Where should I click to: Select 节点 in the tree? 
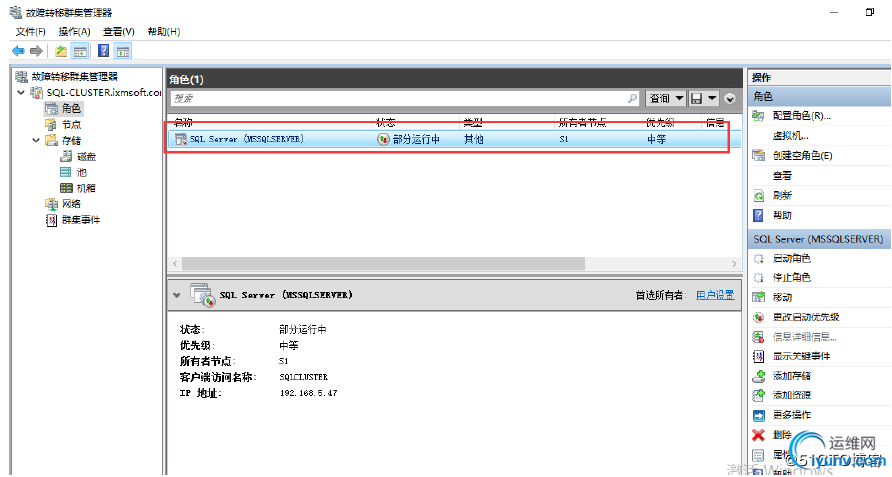[x=71, y=124]
